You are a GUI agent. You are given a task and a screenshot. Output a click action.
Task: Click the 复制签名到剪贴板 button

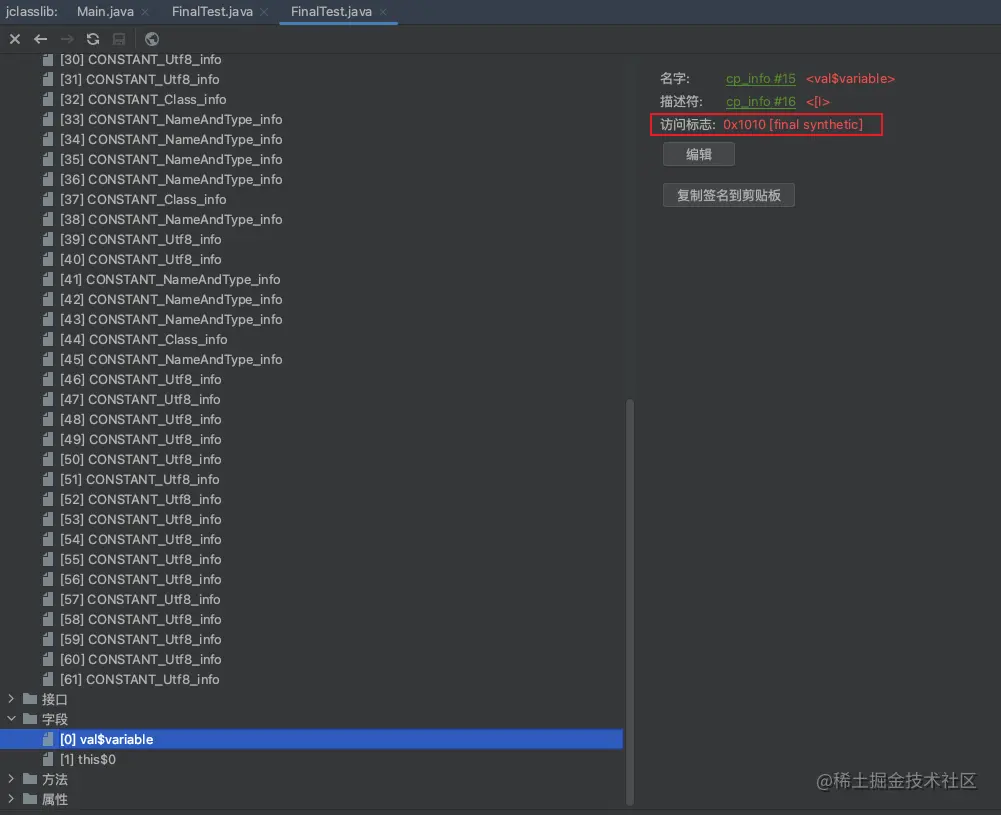click(728, 195)
